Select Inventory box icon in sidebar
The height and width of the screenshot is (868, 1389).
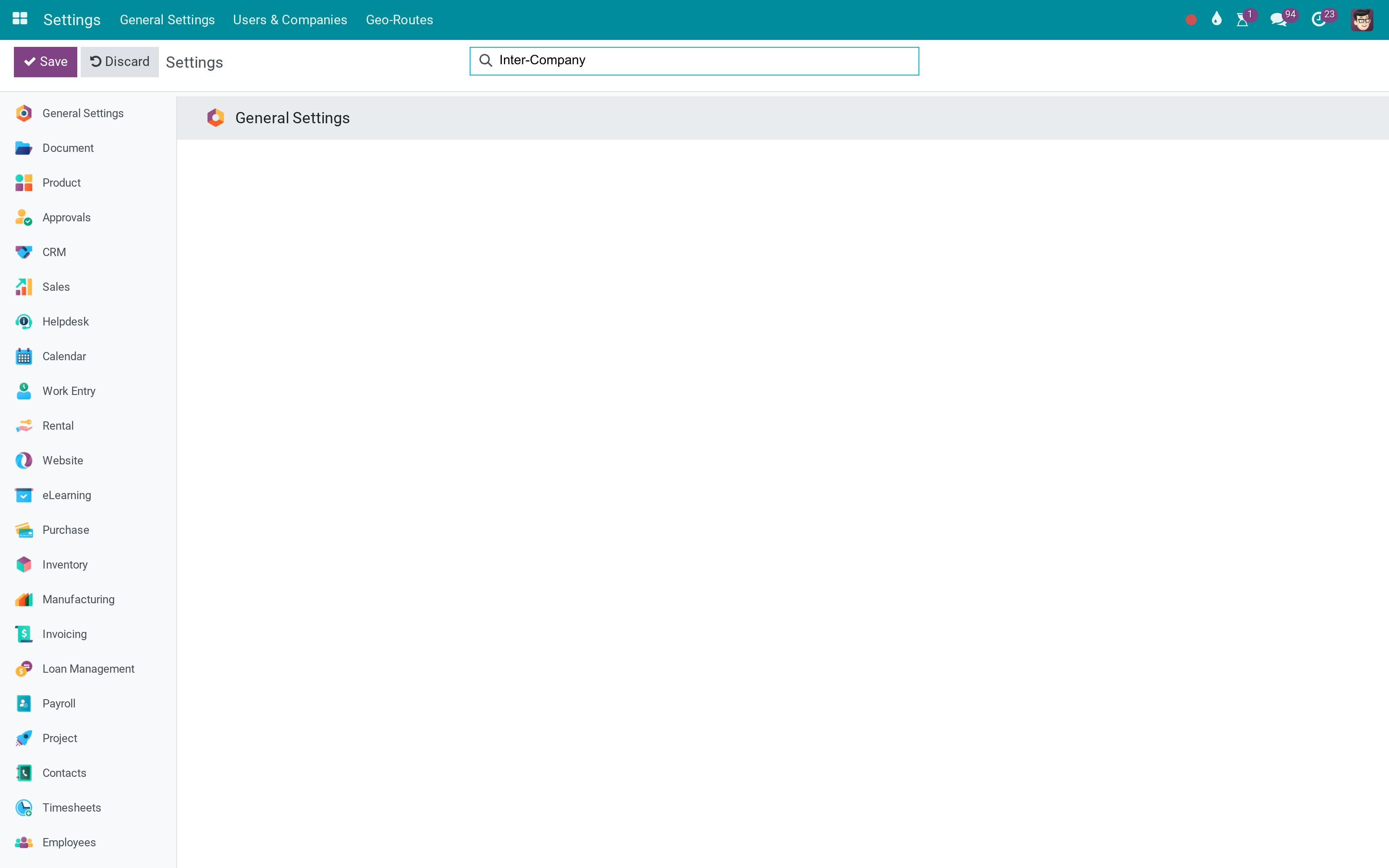23,565
